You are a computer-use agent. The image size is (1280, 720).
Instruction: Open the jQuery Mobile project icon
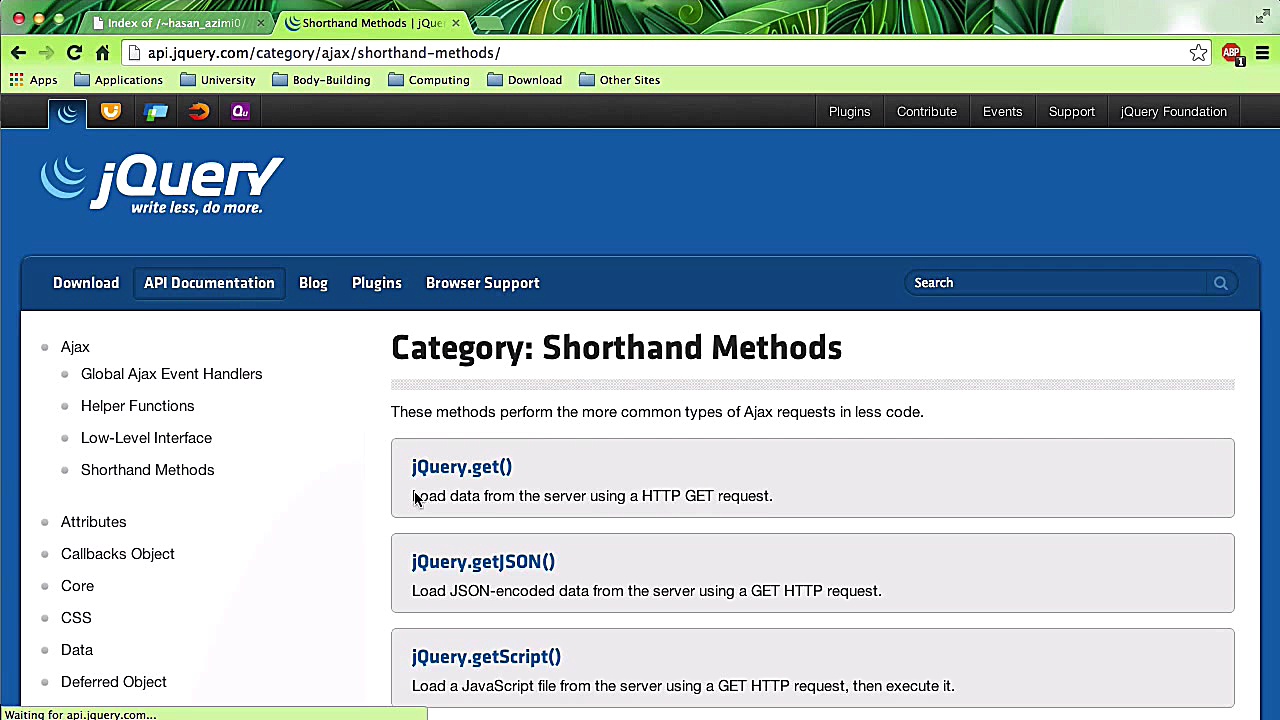[x=155, y=112]
